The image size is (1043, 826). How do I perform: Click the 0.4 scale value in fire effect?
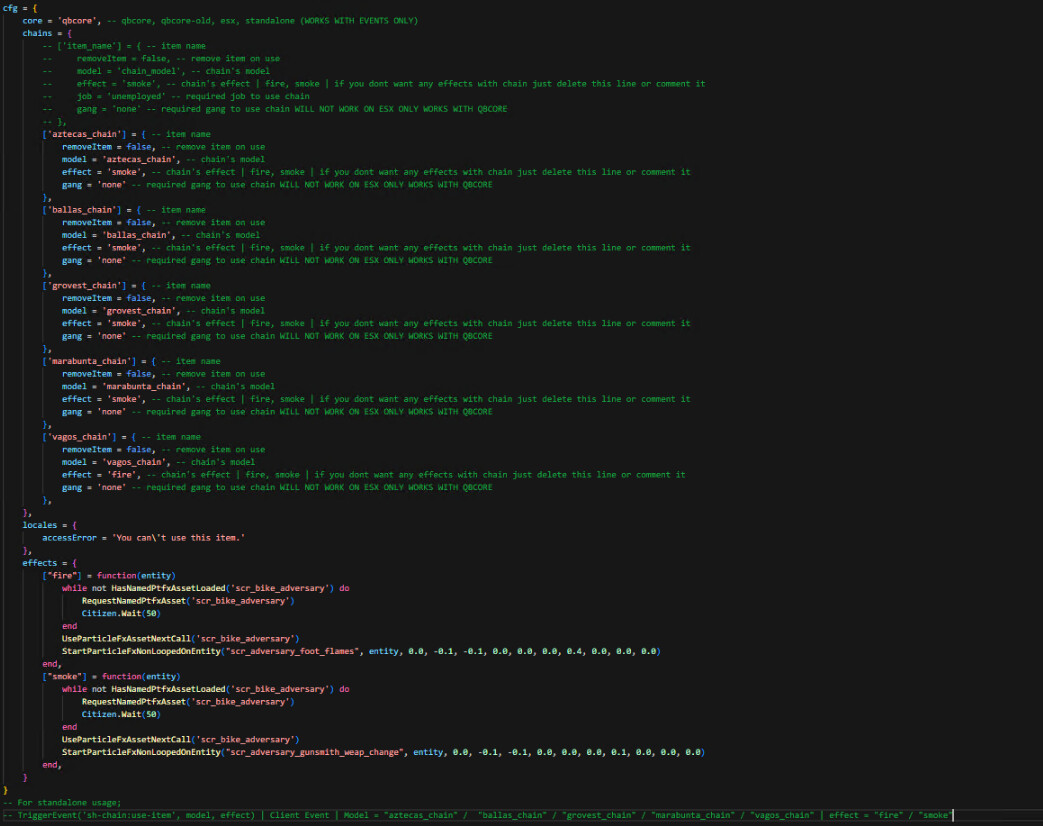coord(574,652)
